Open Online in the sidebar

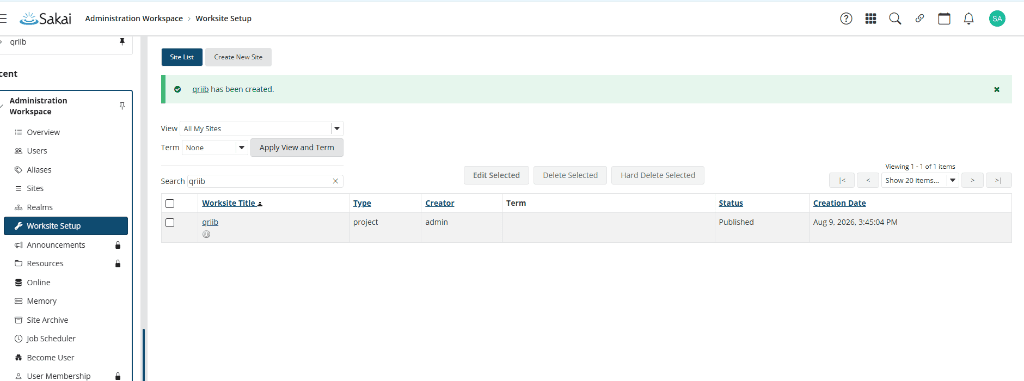click(x=39, y=282)
